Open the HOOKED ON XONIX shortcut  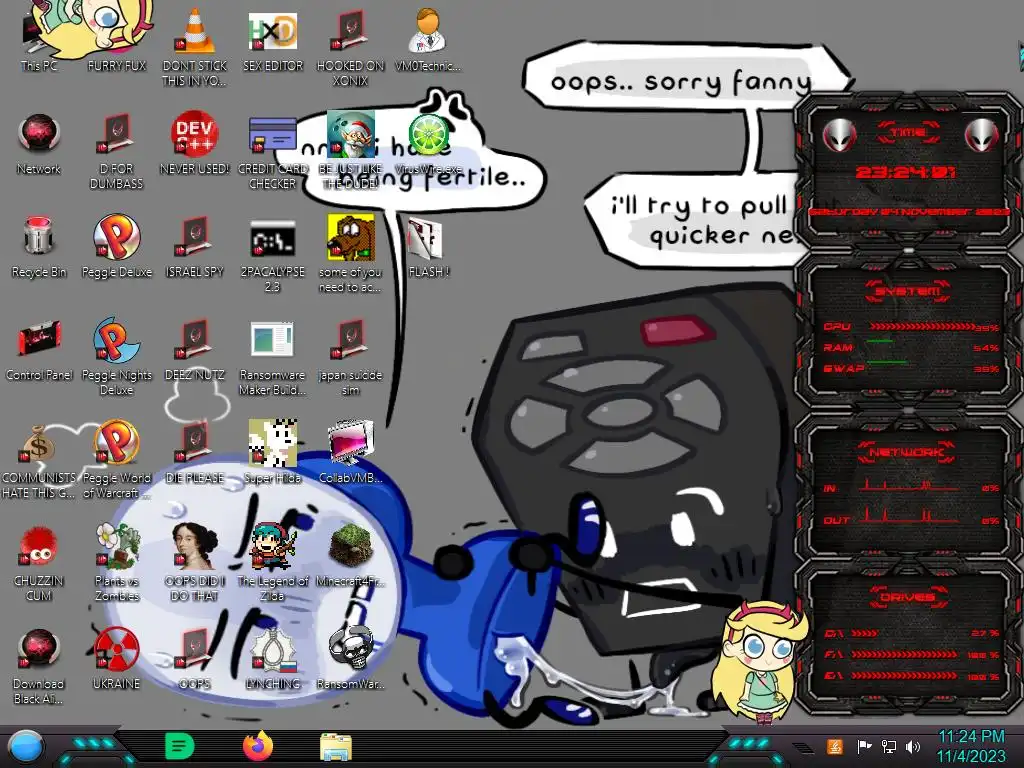[x=350, y=46]
